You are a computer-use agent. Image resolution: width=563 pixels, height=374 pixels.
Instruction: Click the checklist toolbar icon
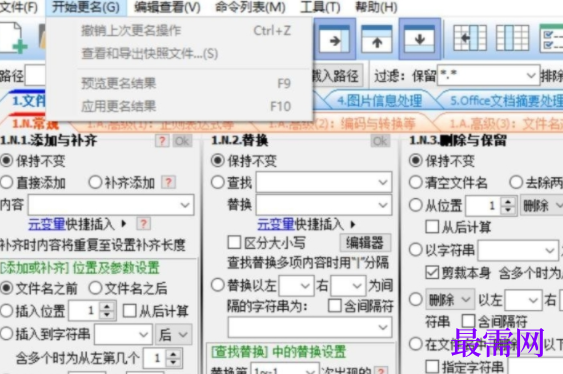click(x=552, y=38)
